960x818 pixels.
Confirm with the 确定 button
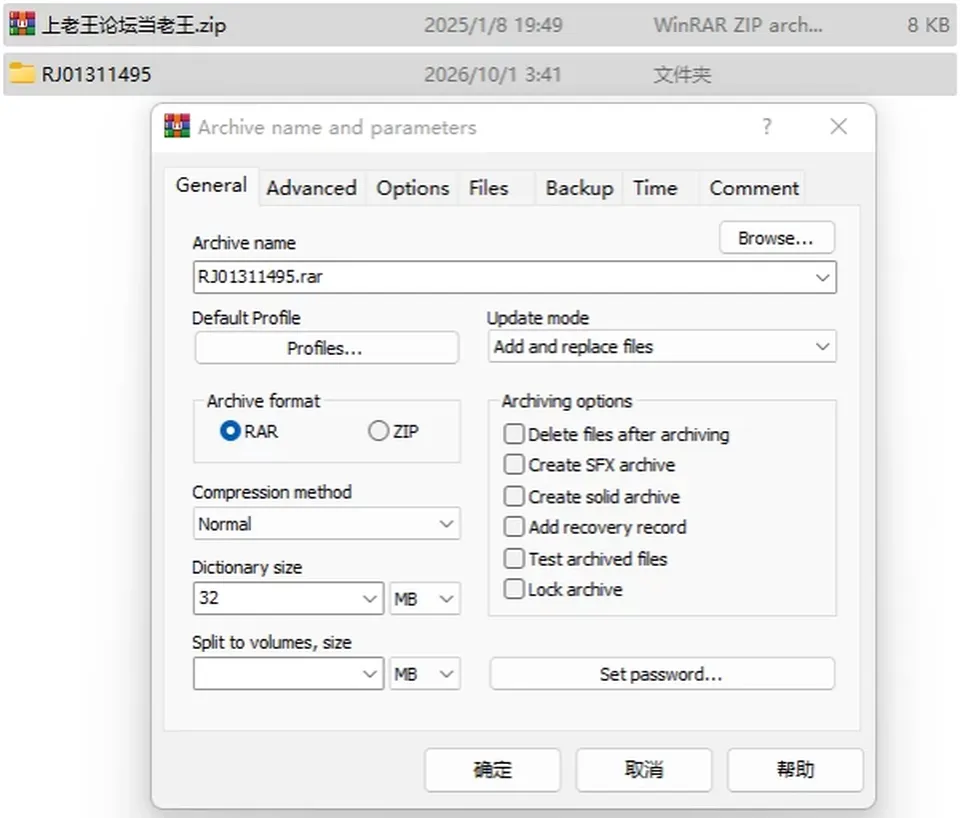coord(492,770)
